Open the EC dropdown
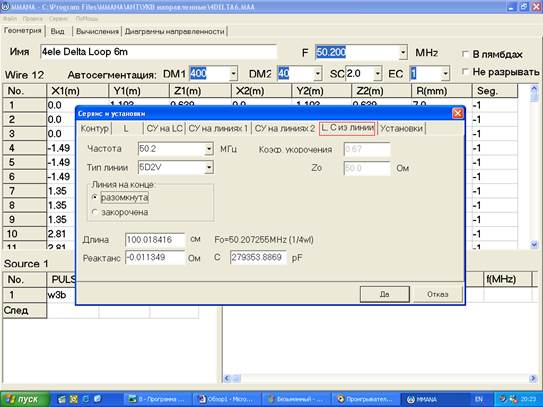This screenshot has height=407, width=543. pyautogui.click(x=445, y=74)
